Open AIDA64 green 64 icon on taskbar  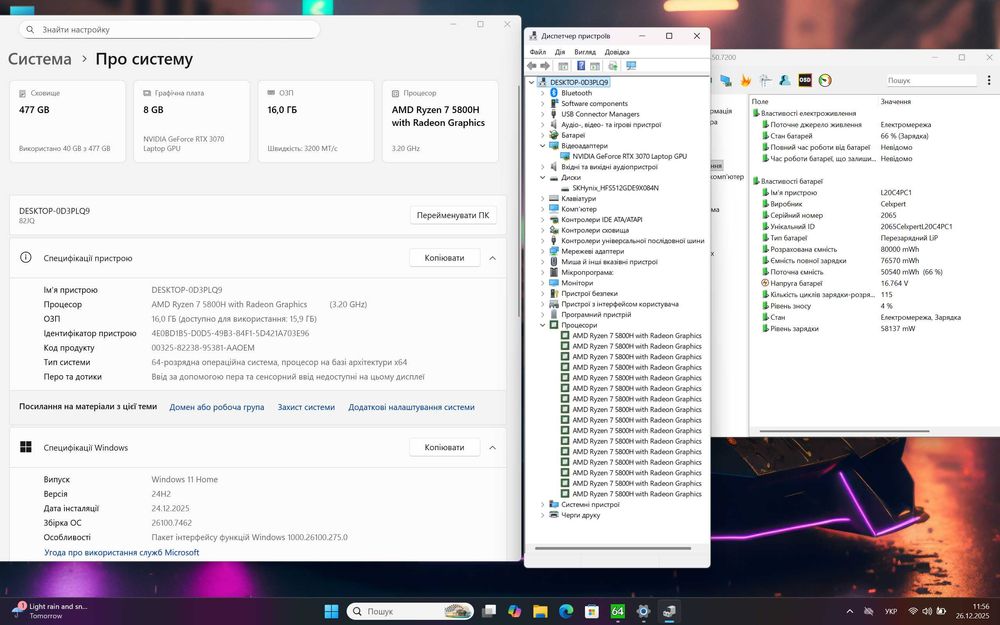pyautogui.click(x=617, y=611)
